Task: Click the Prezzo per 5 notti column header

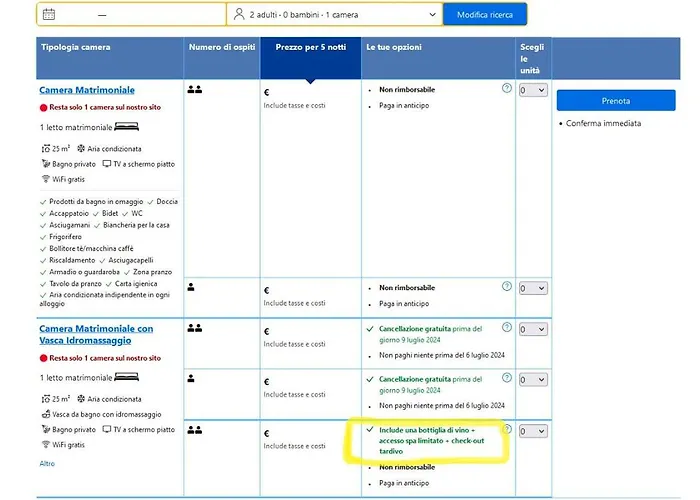Action: tap(310, 47)
